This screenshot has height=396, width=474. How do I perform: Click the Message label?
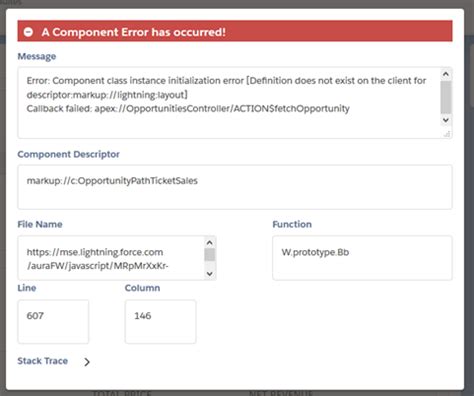coord(37,56)
